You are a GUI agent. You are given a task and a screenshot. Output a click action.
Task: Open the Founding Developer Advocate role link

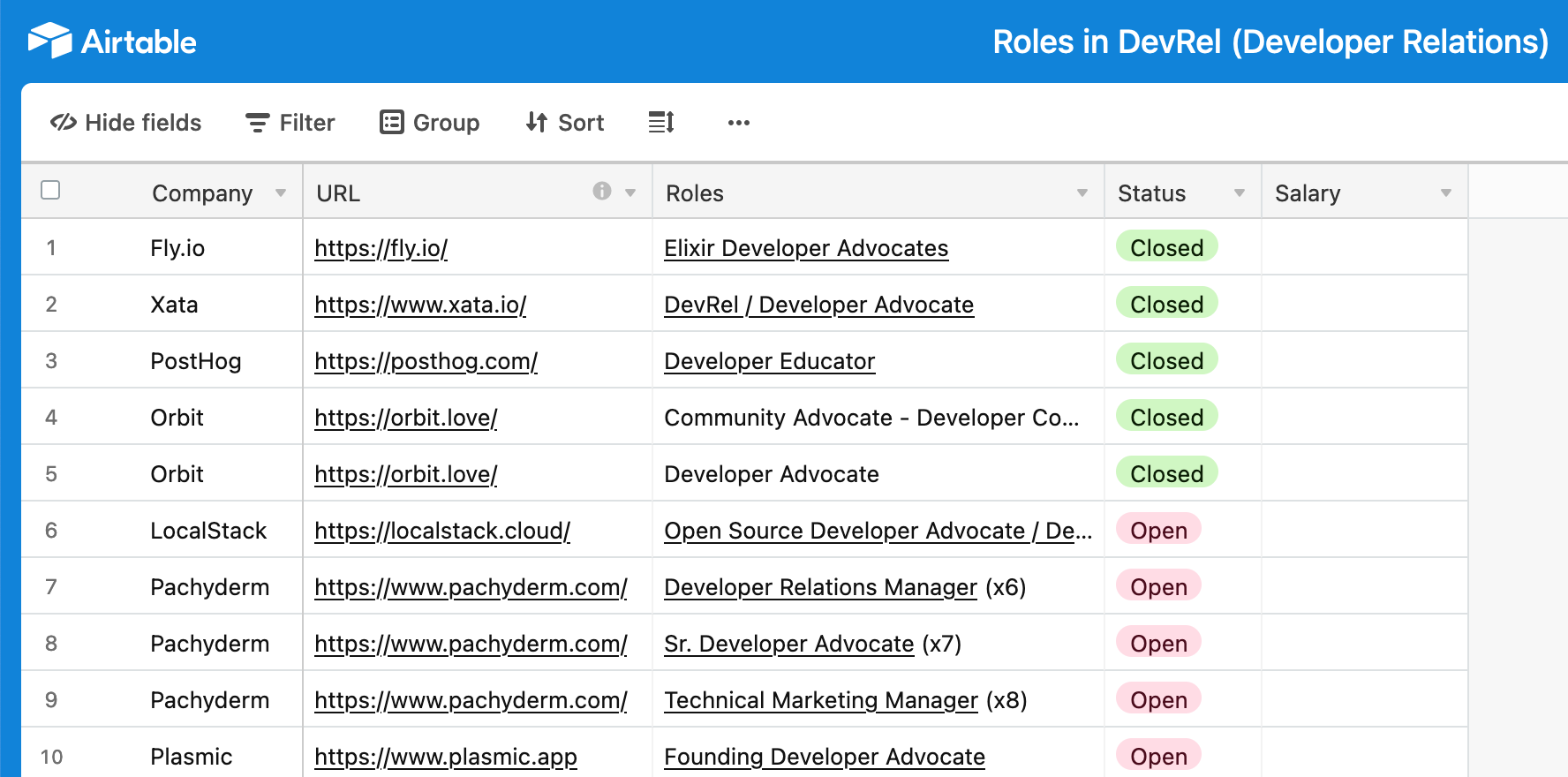(x=825, y=757)
